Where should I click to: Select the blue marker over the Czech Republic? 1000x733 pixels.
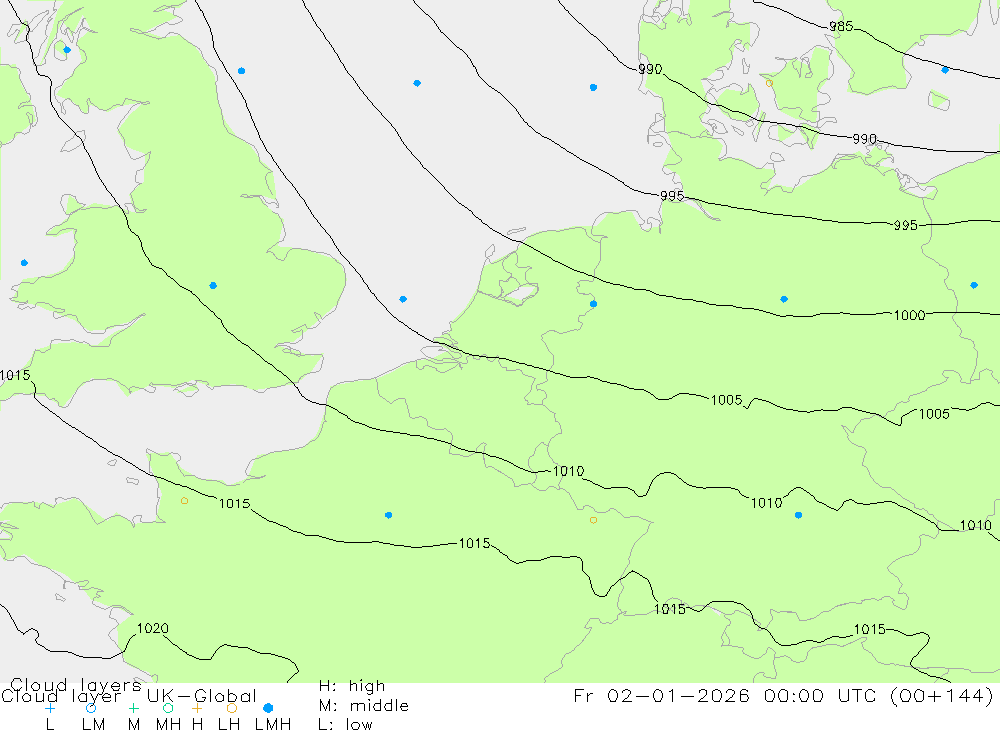[798, 515]
